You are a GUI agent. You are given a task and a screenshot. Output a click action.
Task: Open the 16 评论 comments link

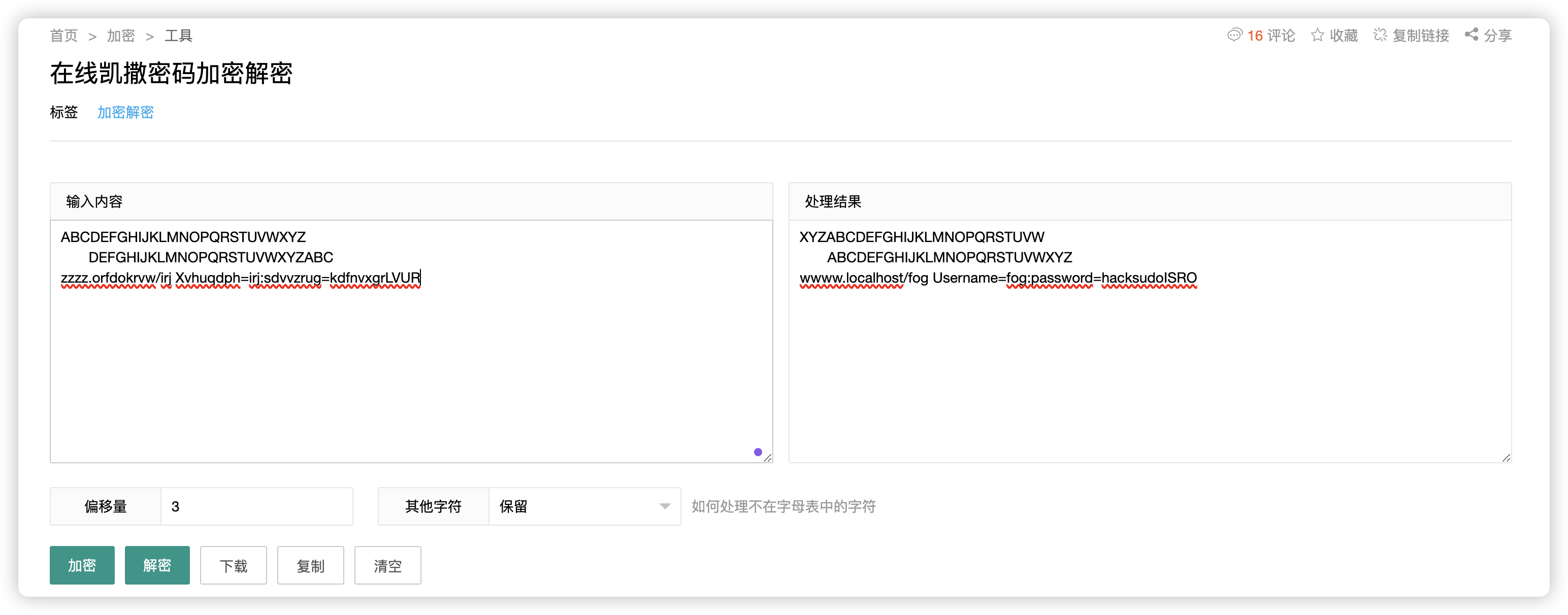1271,36
